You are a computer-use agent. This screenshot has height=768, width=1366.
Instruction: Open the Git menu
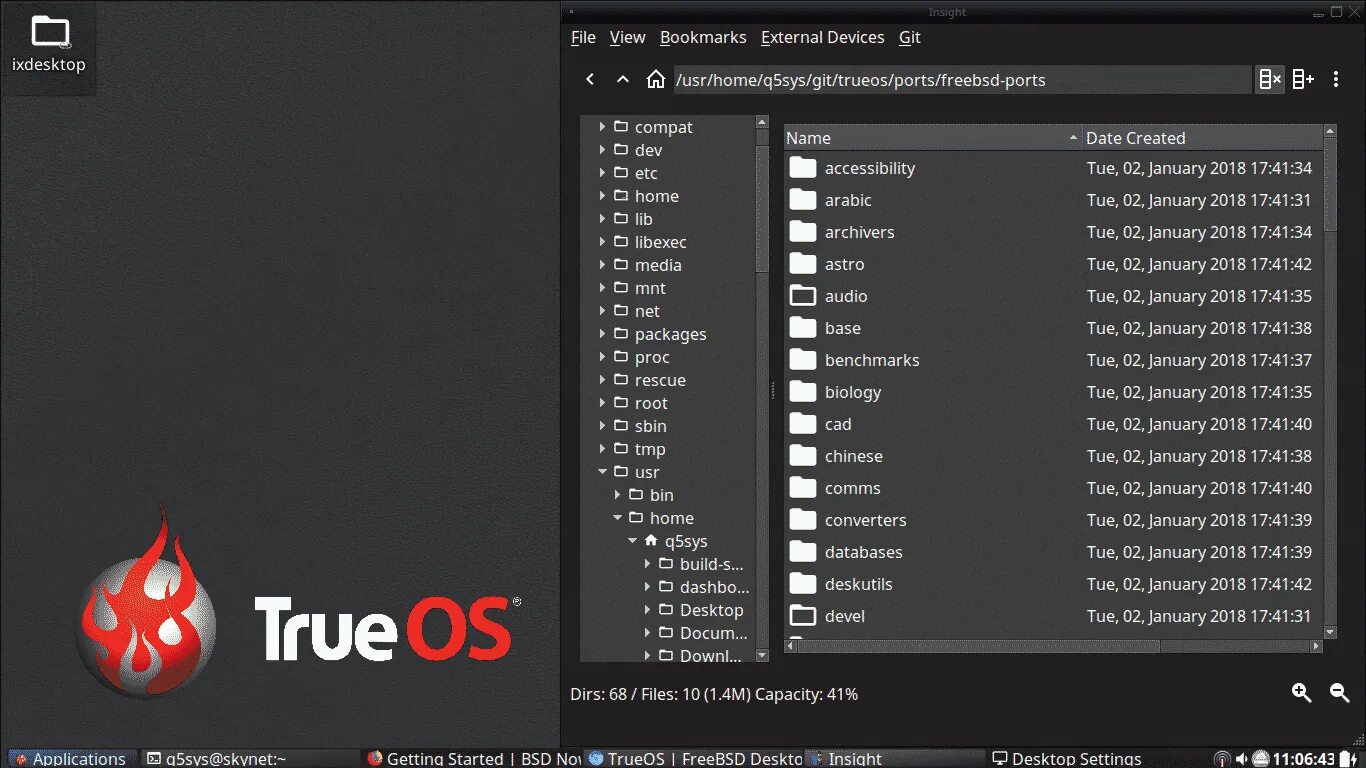tap(909, 37)
